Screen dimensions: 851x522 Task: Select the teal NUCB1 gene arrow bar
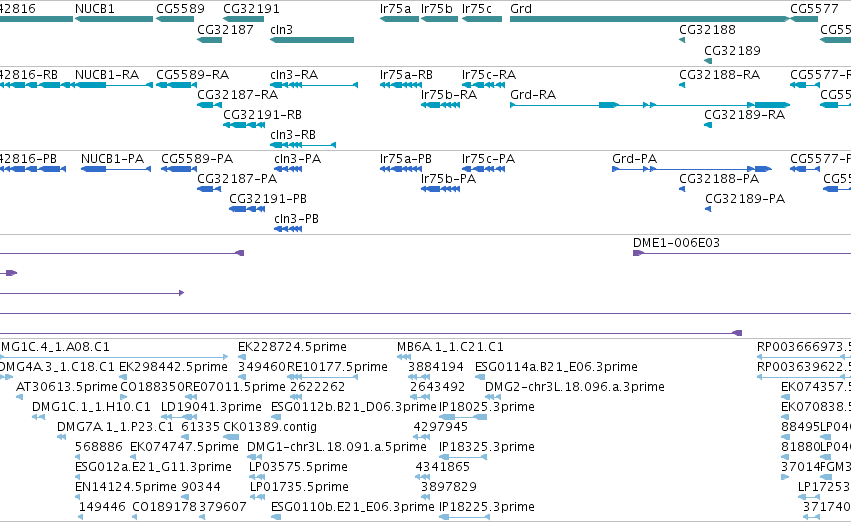(114, 19)
